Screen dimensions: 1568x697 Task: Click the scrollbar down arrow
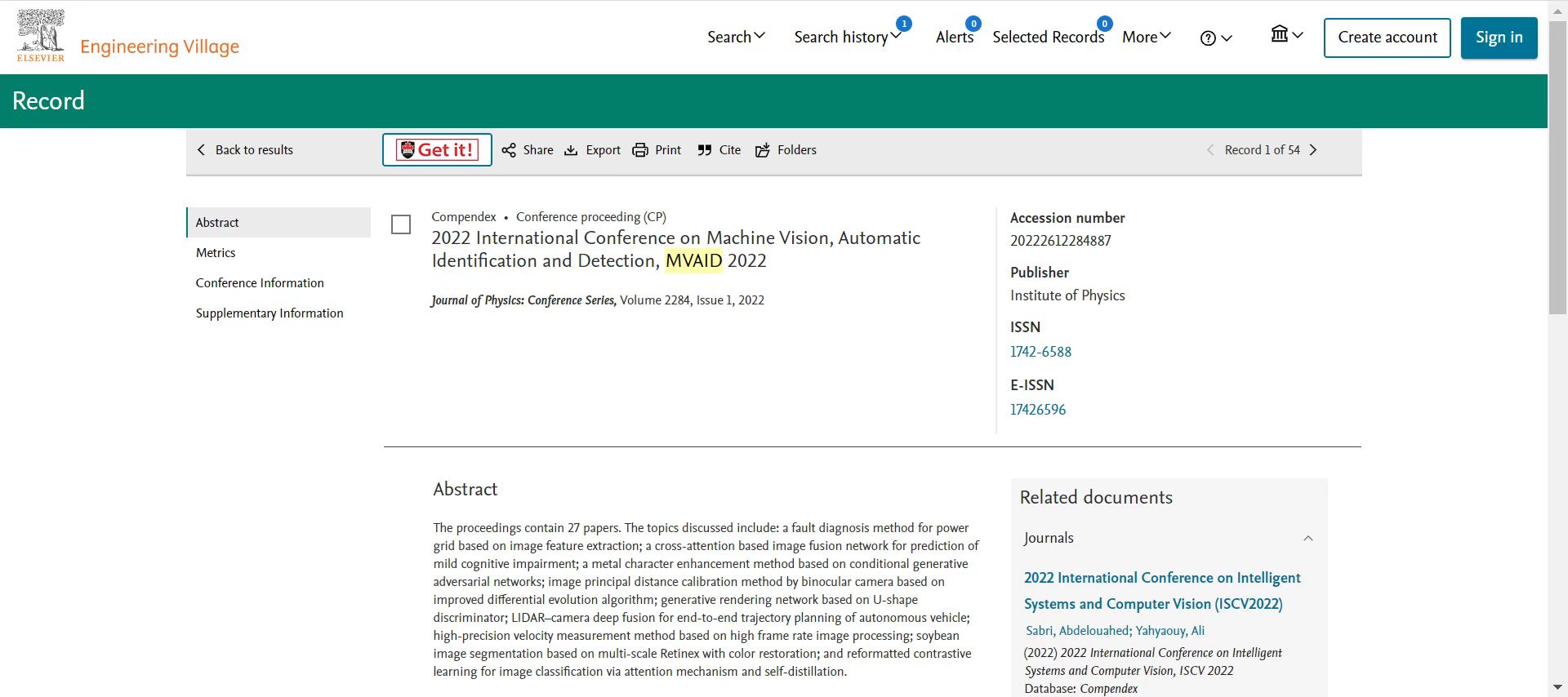1558,688
